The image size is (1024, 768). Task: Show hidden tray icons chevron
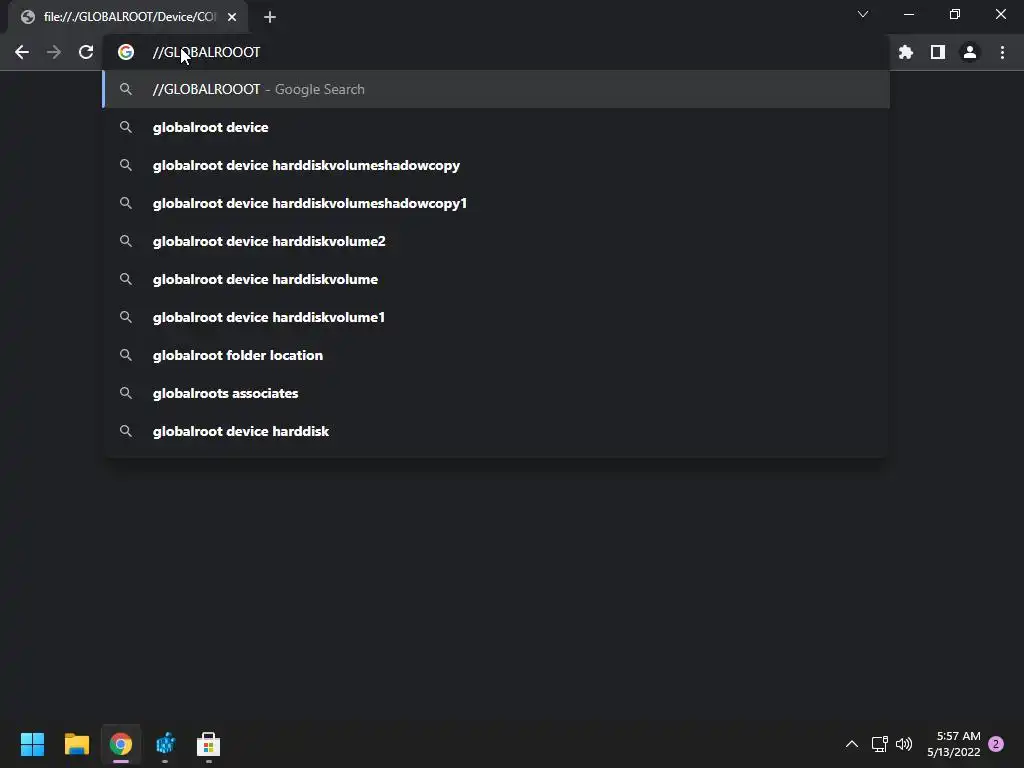[x=852, y=744]
